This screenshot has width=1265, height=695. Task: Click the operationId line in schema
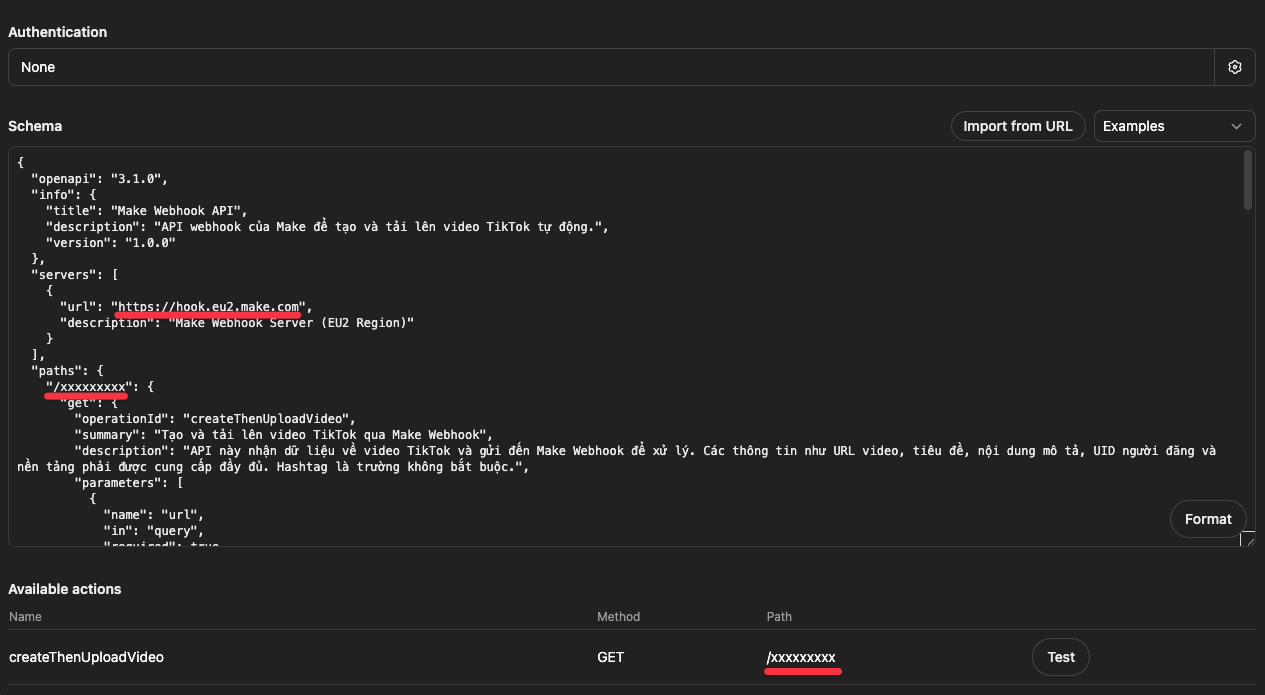[215, 418]
